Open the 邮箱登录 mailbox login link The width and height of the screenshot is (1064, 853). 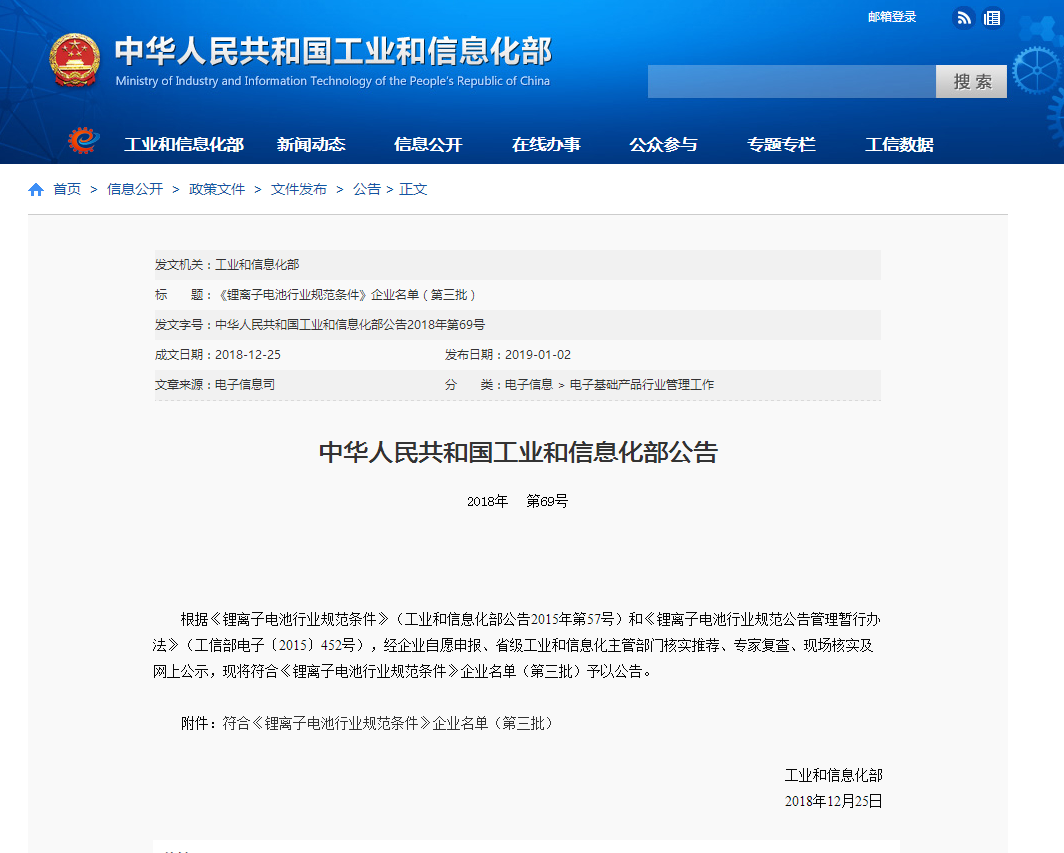(x=892, y=17)
